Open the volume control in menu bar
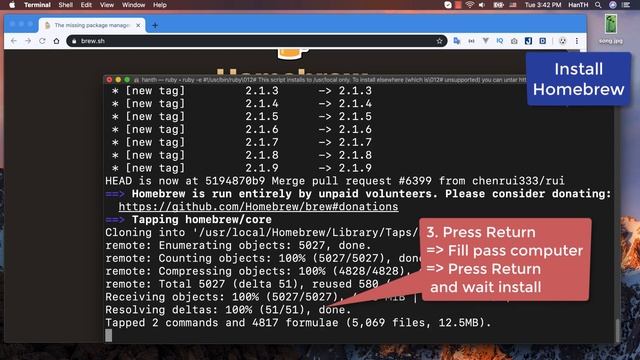The image size is (640, 360). pyautogui.click(x=482, y=5)
